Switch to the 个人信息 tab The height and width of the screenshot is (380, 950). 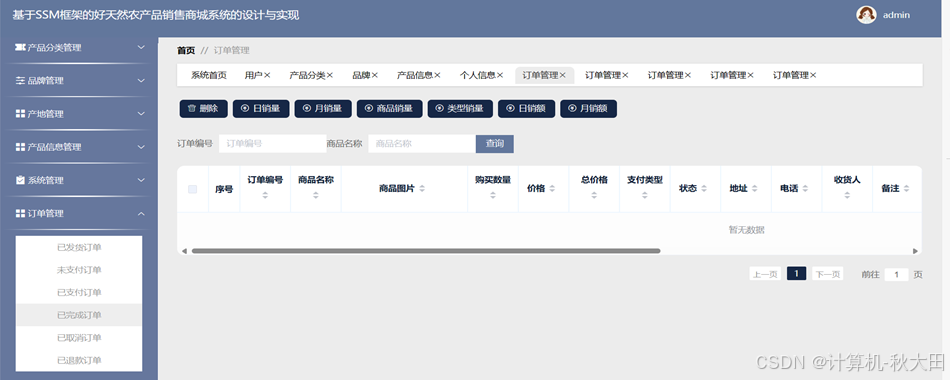pos(477,75)
